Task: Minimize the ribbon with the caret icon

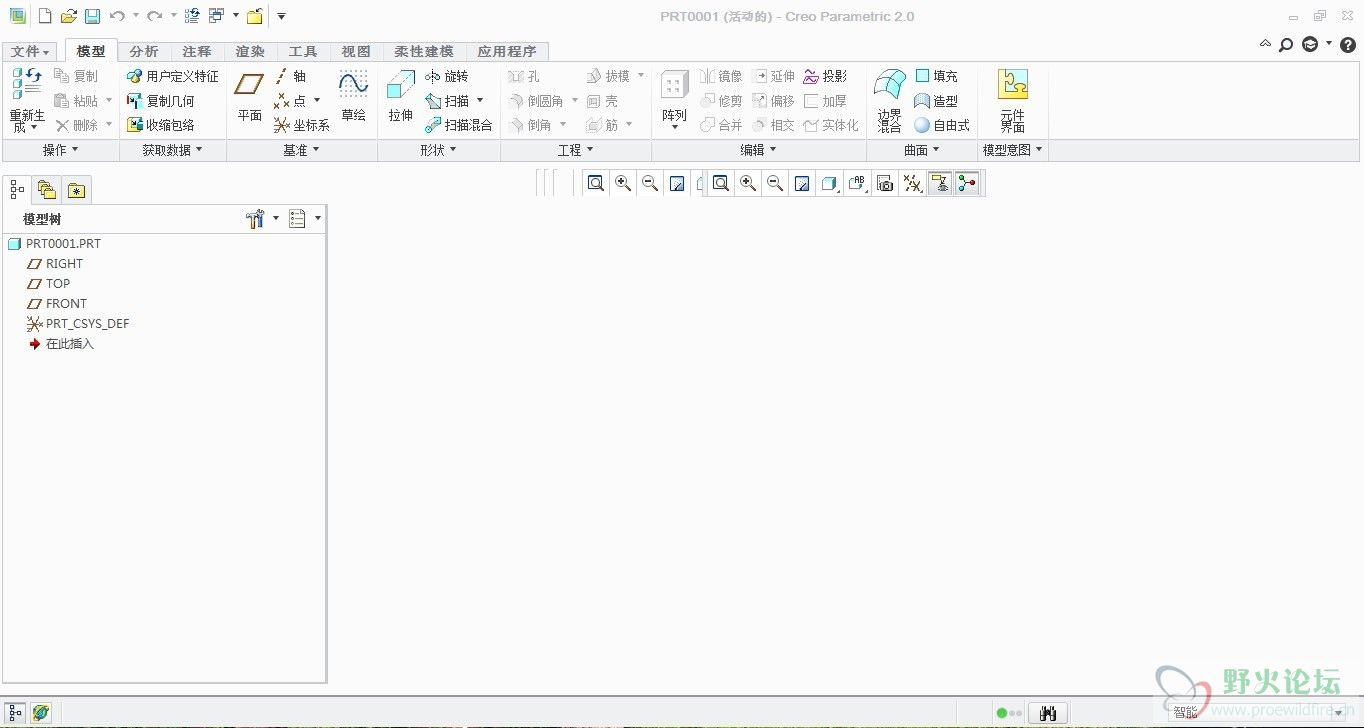Action: (1265, 45)
